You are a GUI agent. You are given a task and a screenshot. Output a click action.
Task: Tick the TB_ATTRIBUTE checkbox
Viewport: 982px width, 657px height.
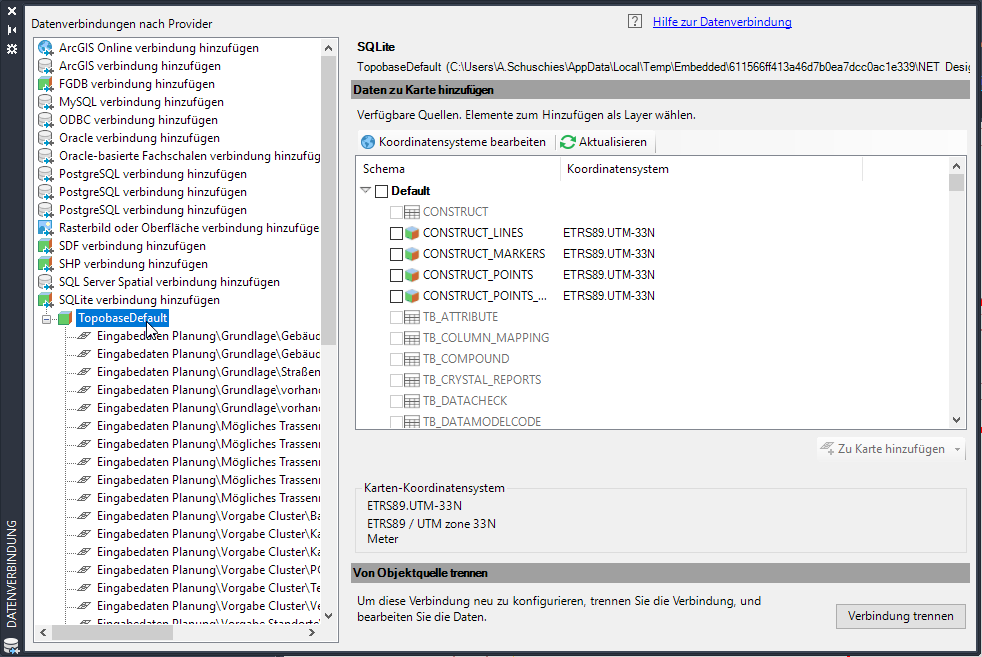coord(396,317)
